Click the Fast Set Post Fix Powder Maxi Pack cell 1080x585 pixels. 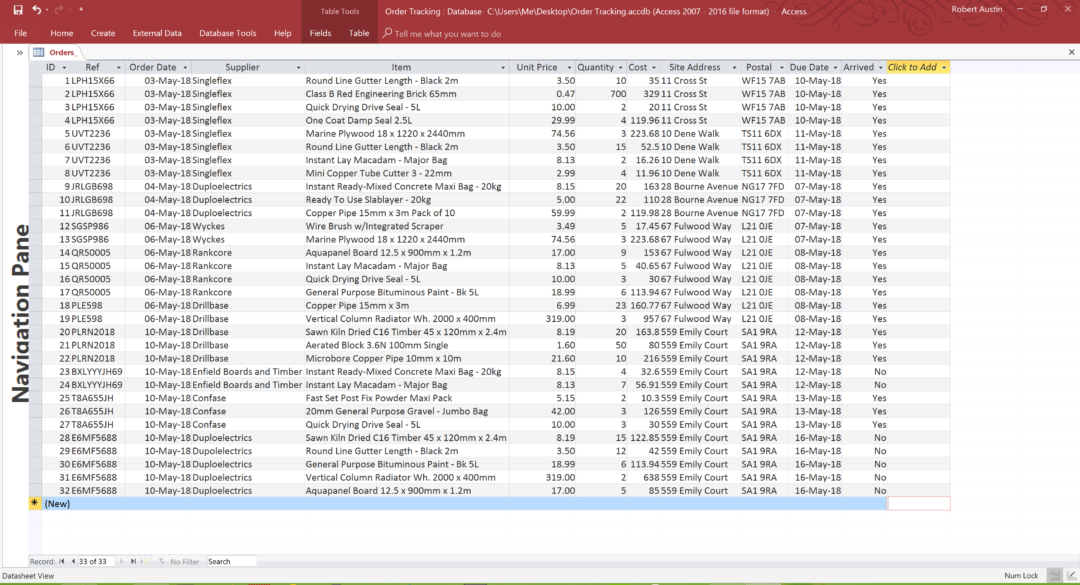pos(406,398)
